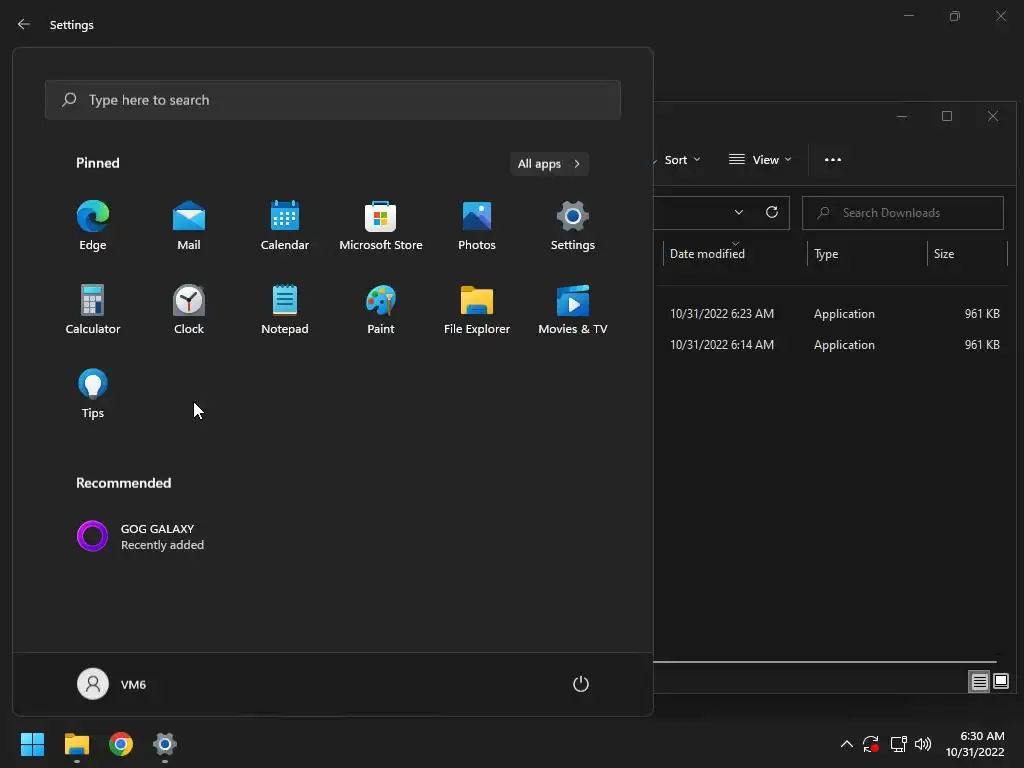
Task: Open the clock and date flyout
Action: click(975, 744)
